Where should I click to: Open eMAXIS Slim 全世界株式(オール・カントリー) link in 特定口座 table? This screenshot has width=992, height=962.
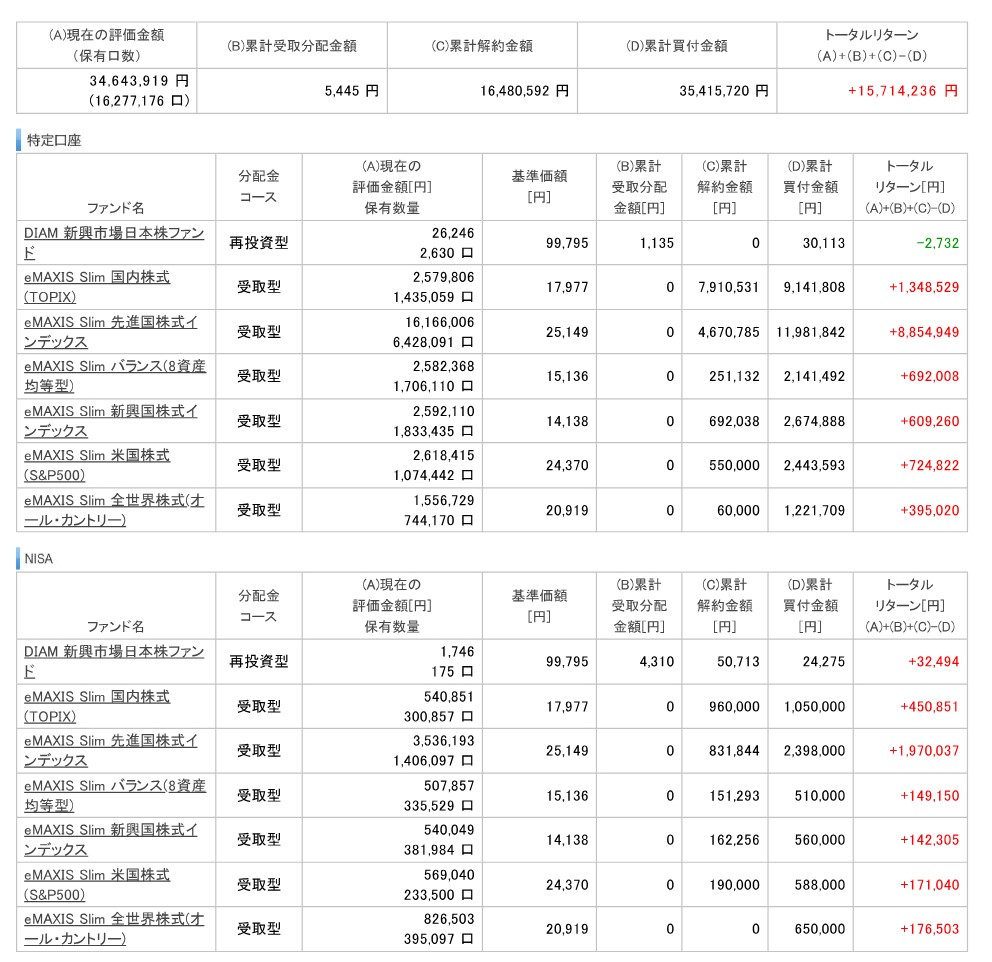(x=114, y=510)
